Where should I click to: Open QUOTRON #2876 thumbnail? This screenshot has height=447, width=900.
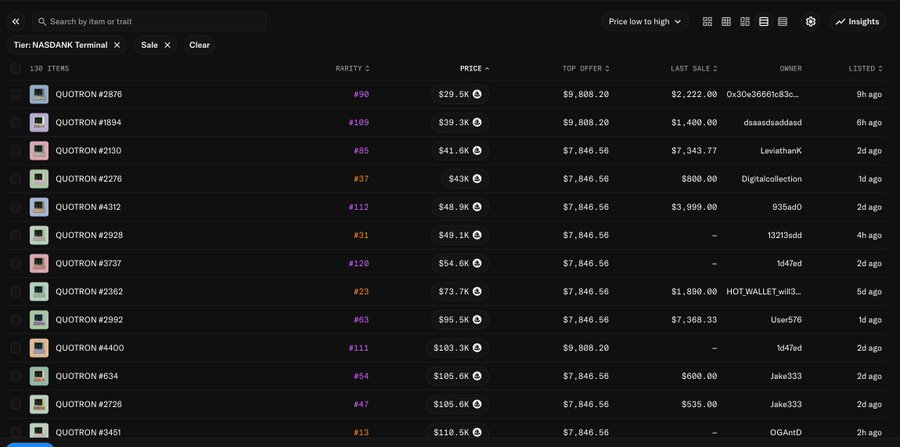pyautogui.click(x=39, y=94)
